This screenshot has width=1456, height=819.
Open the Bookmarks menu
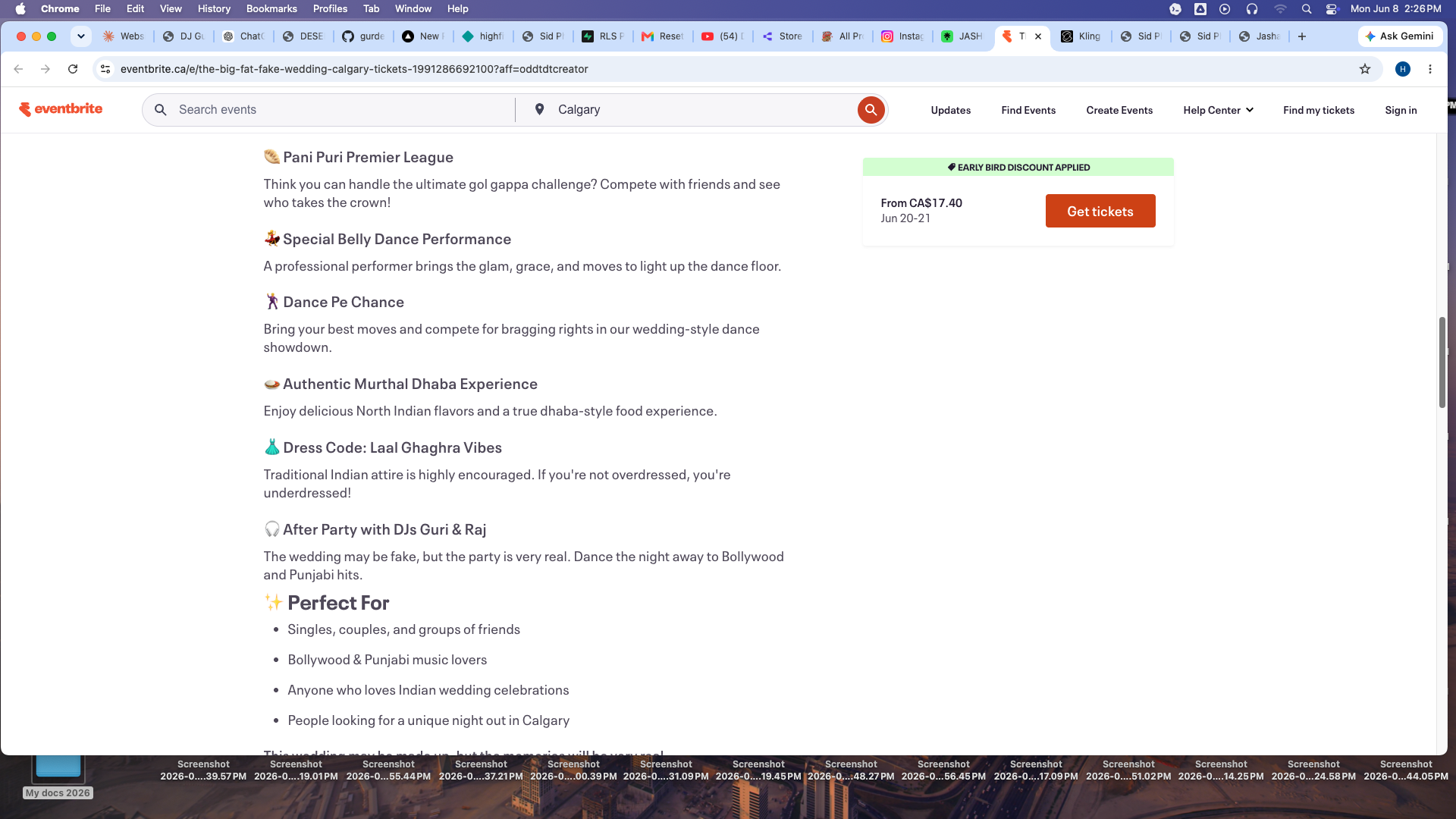click(x=271, y=9)
